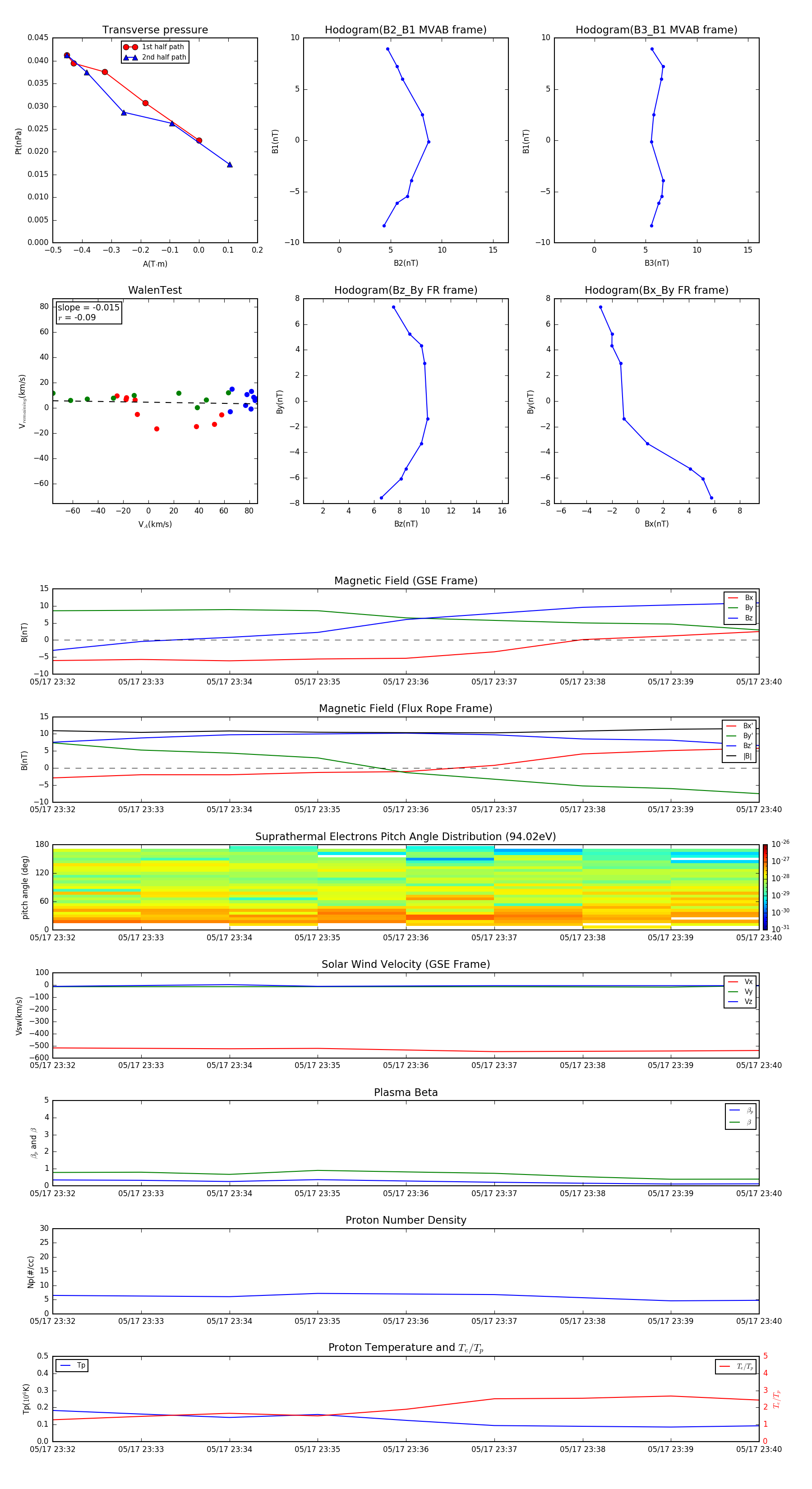Click the Suprathermal Electrons Pitch Angle Distribution title
The height and width of the screenshot is (1489, 812).
(x=406, y=837)
